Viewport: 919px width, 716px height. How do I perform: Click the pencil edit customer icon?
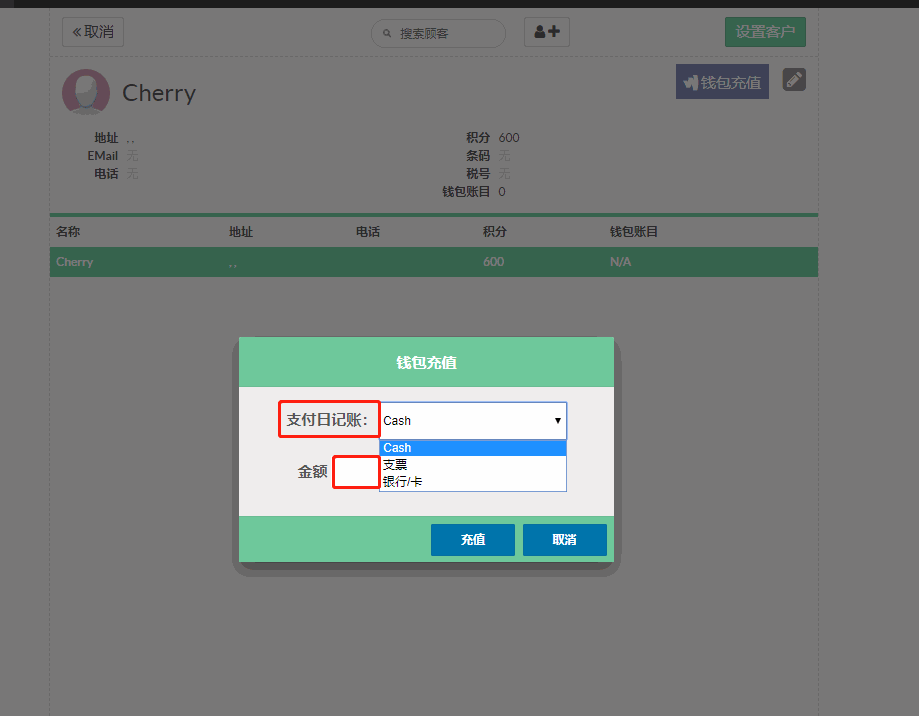[x=794, y=80]
